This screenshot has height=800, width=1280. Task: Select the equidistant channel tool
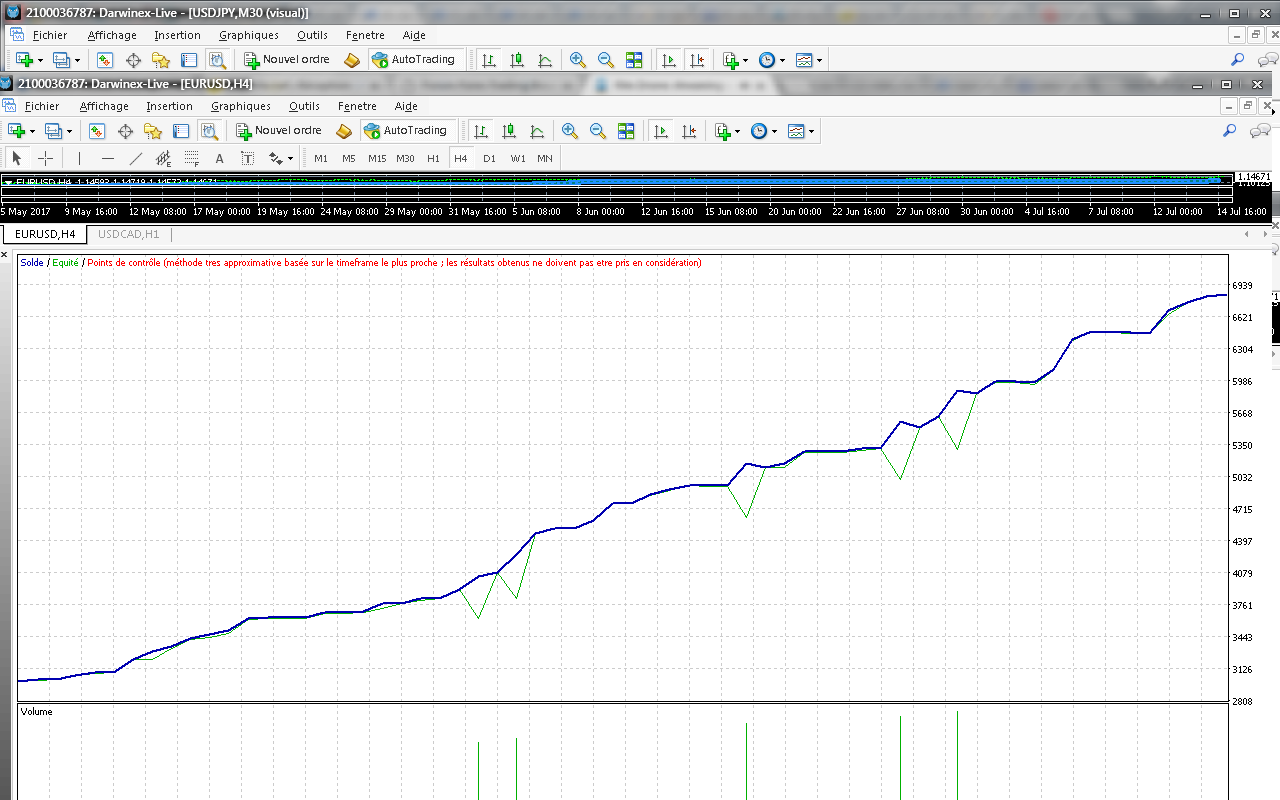164,158
